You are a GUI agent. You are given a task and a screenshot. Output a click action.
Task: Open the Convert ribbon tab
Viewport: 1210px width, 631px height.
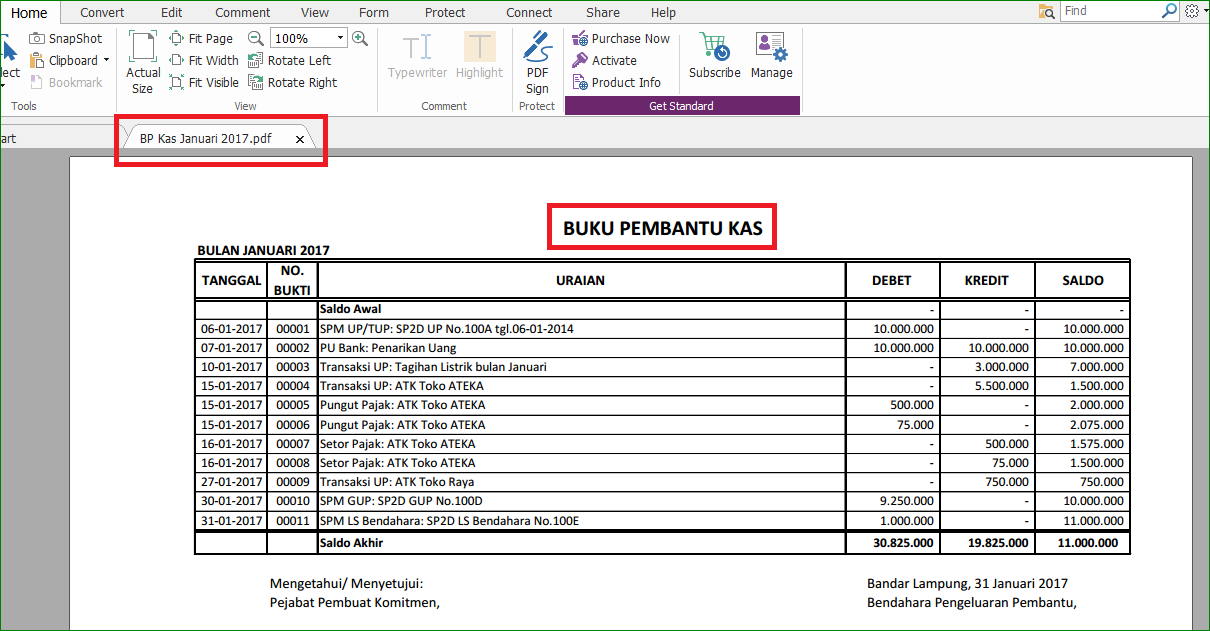click(102, 12)
